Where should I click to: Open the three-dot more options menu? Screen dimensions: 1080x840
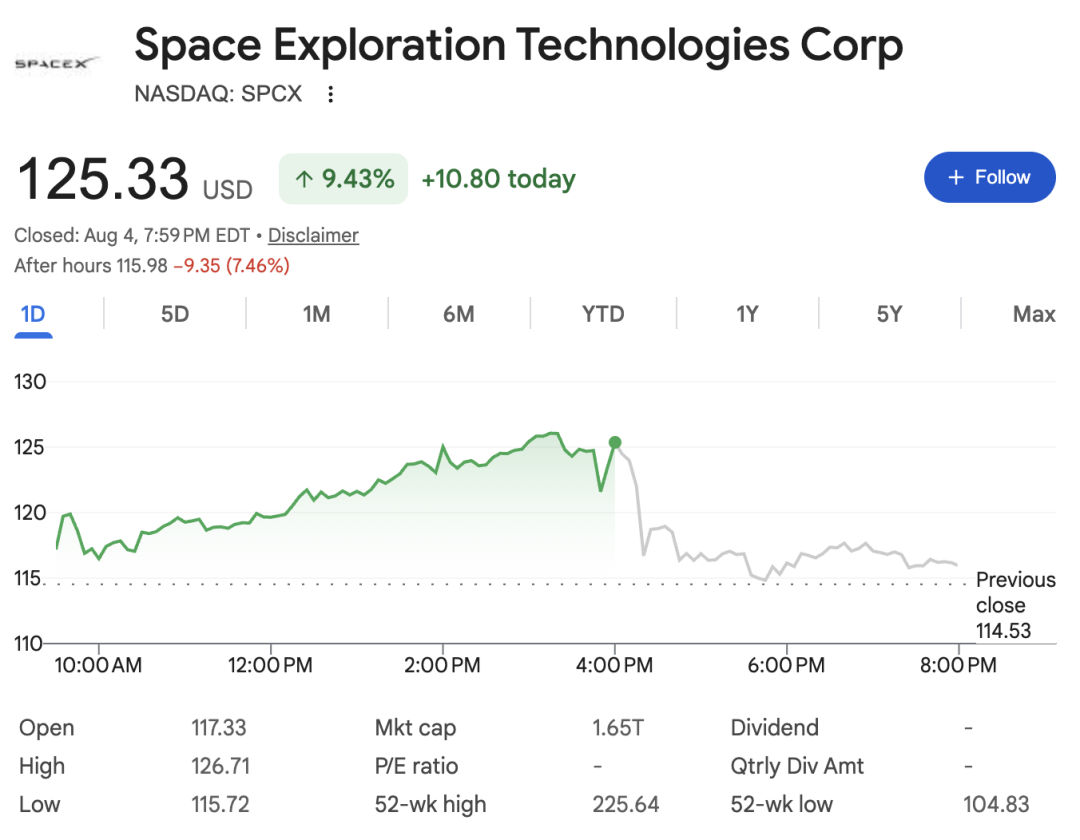click(x=331, y=94)
